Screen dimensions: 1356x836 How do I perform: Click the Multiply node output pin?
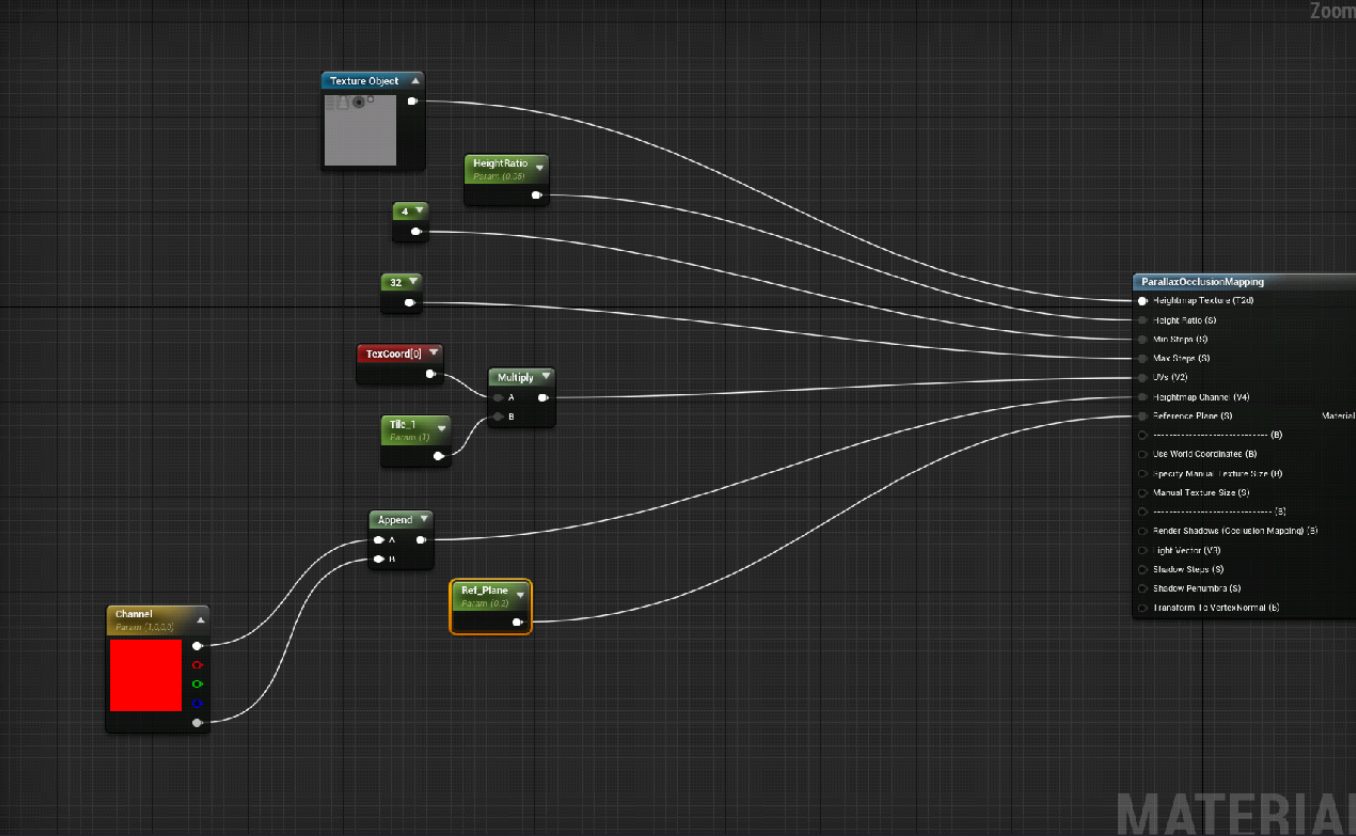tap(542, 397)
